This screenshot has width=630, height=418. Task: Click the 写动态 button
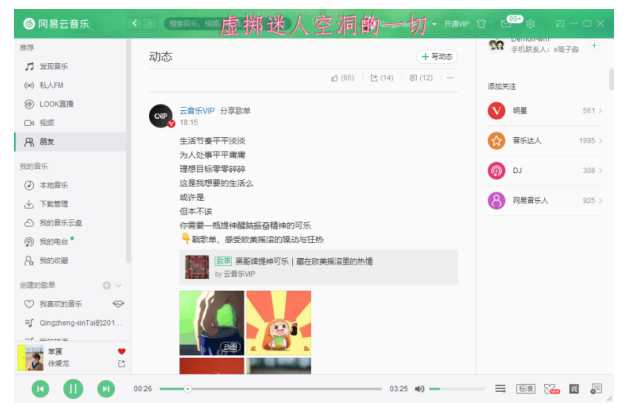point(437,57)
